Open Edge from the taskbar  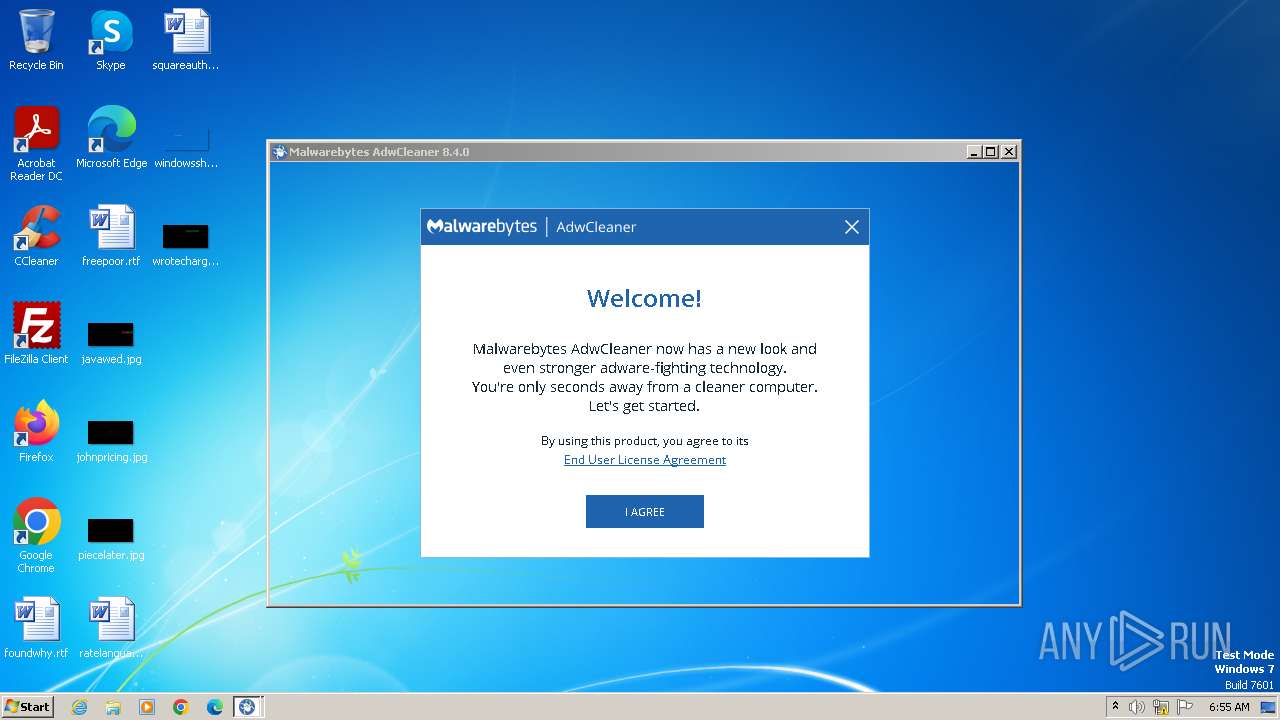[215, 707]
